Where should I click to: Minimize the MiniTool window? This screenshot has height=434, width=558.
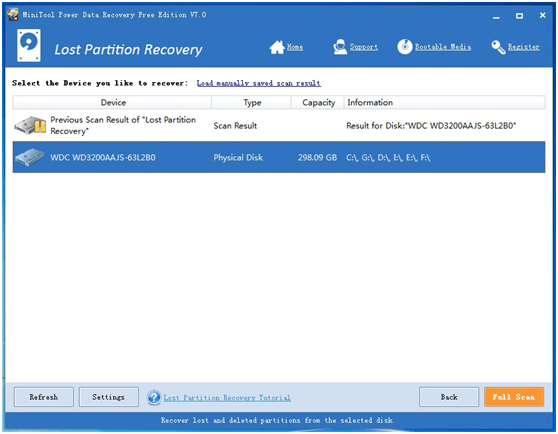tap(496, 16)
